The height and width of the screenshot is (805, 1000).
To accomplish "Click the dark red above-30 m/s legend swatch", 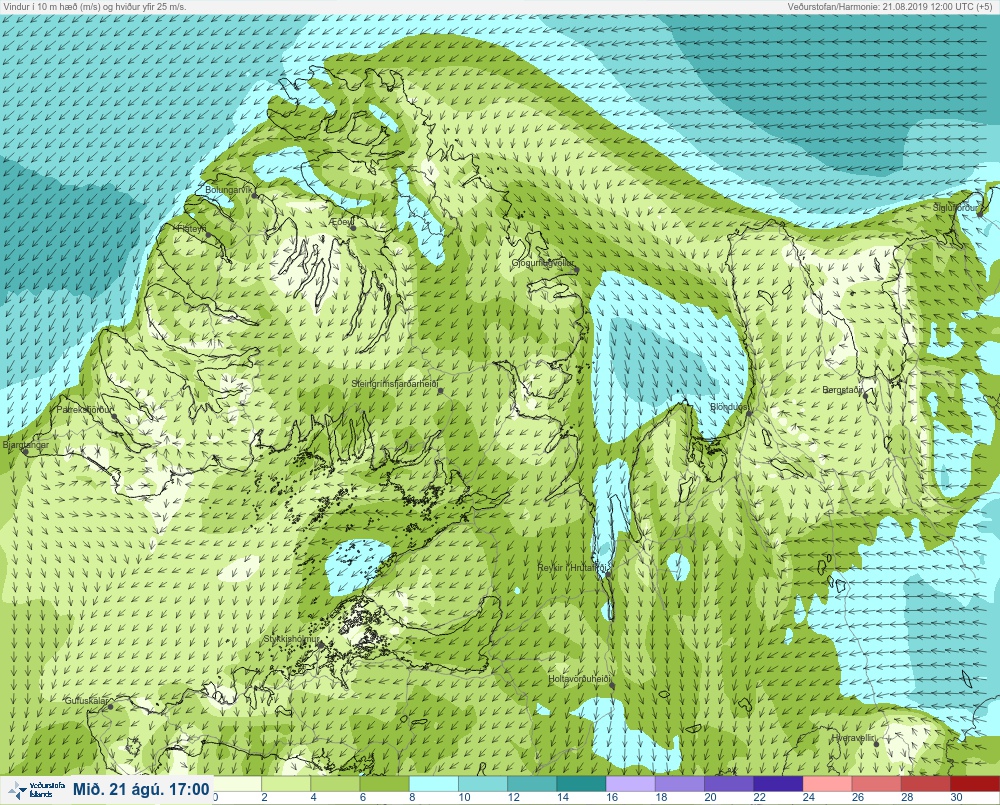I will [974, 783].
